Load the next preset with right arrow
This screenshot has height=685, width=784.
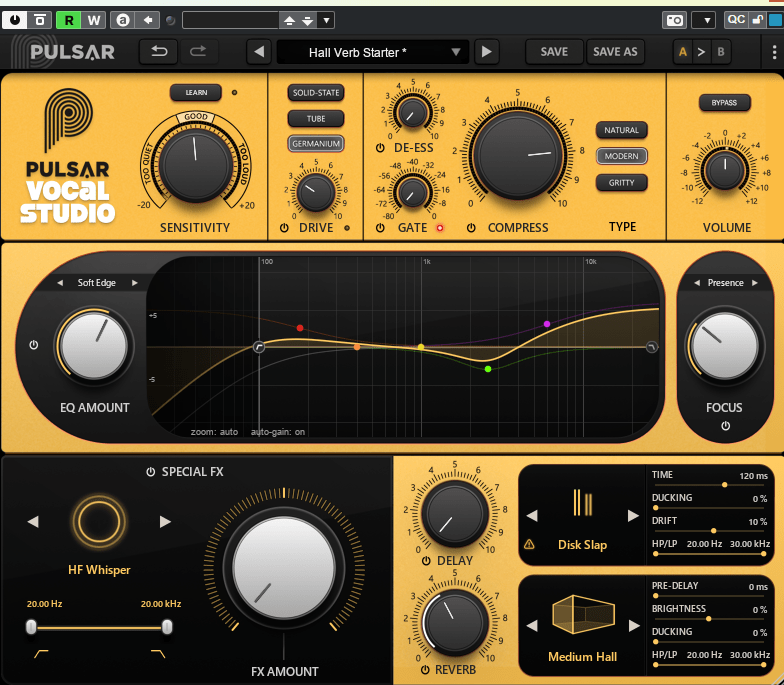point(486,52)
